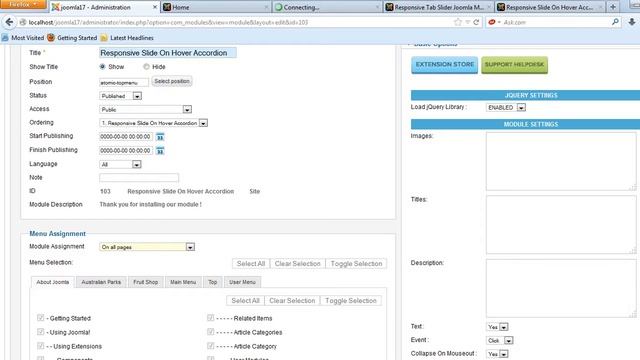Click the Titles text area
This screenshot has height=360, width=640.
click(561, 224)
